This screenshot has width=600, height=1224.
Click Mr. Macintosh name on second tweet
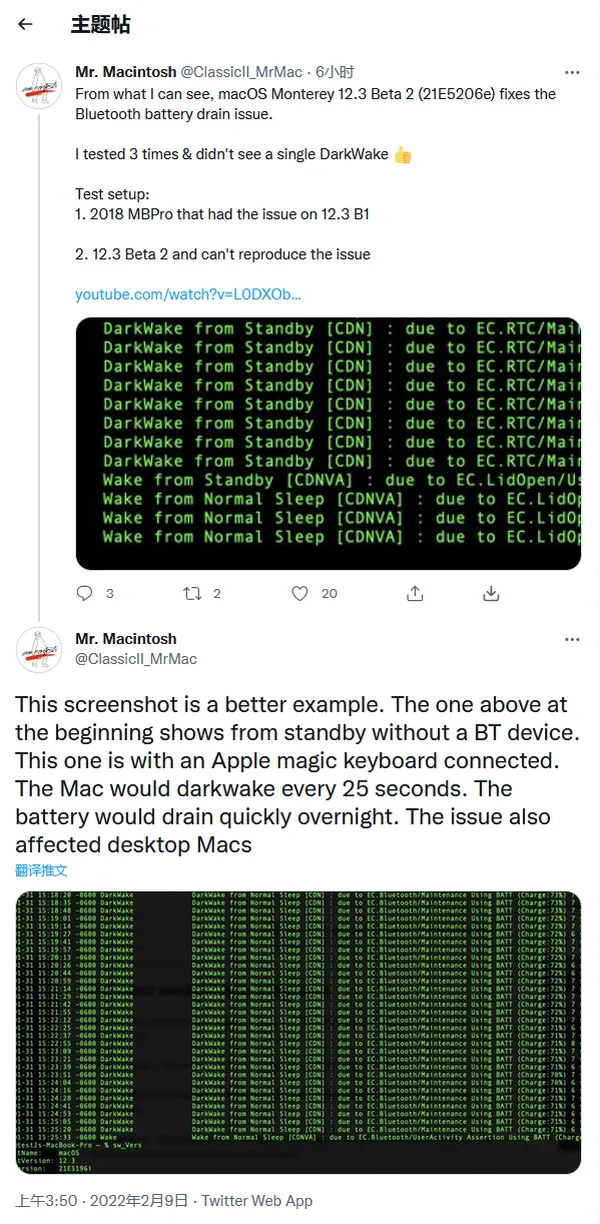(x=125, y=639)
